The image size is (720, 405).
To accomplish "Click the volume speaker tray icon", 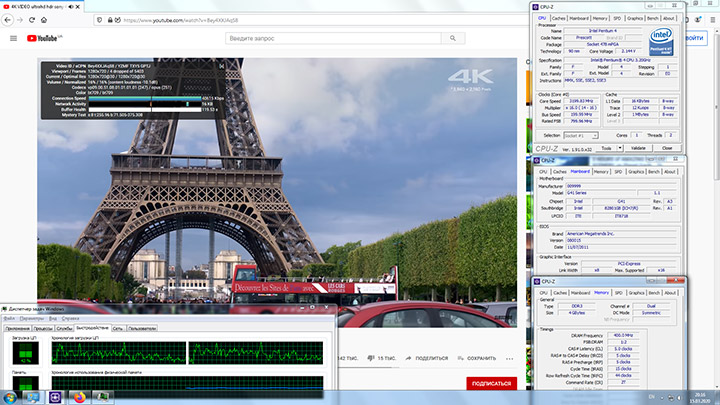I will click(679, 398).
